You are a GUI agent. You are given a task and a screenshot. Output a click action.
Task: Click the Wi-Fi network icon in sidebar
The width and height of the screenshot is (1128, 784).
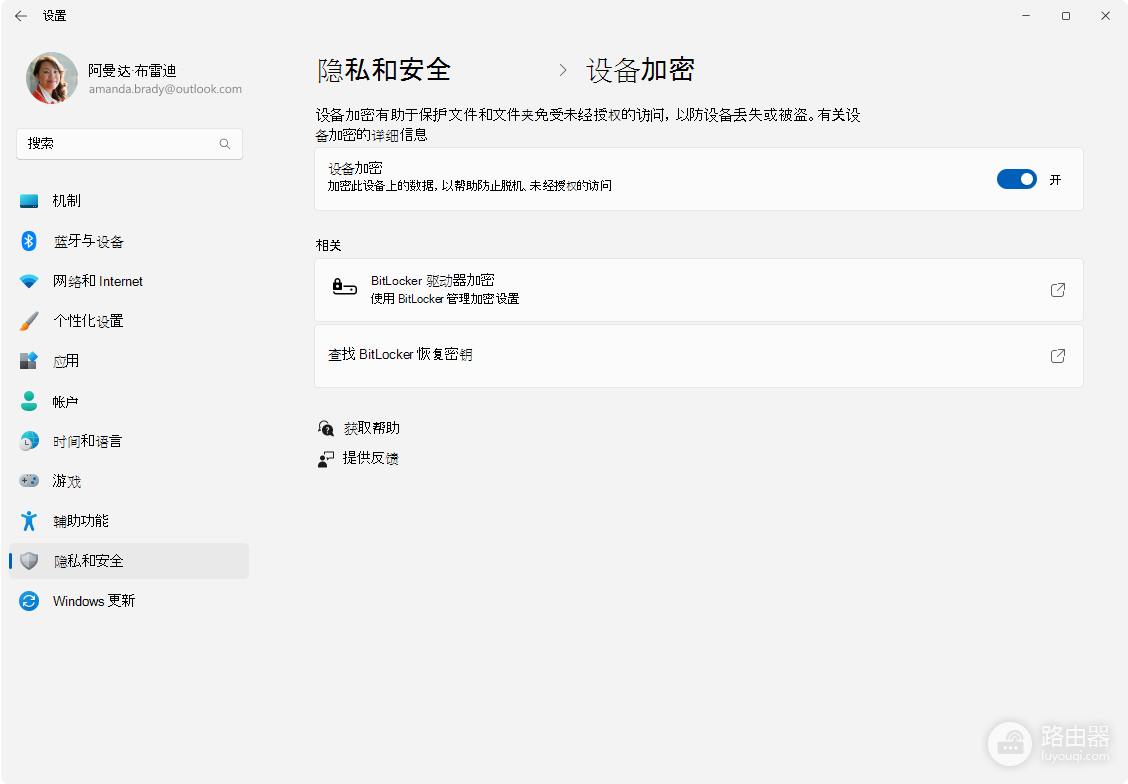click(29, 281)
